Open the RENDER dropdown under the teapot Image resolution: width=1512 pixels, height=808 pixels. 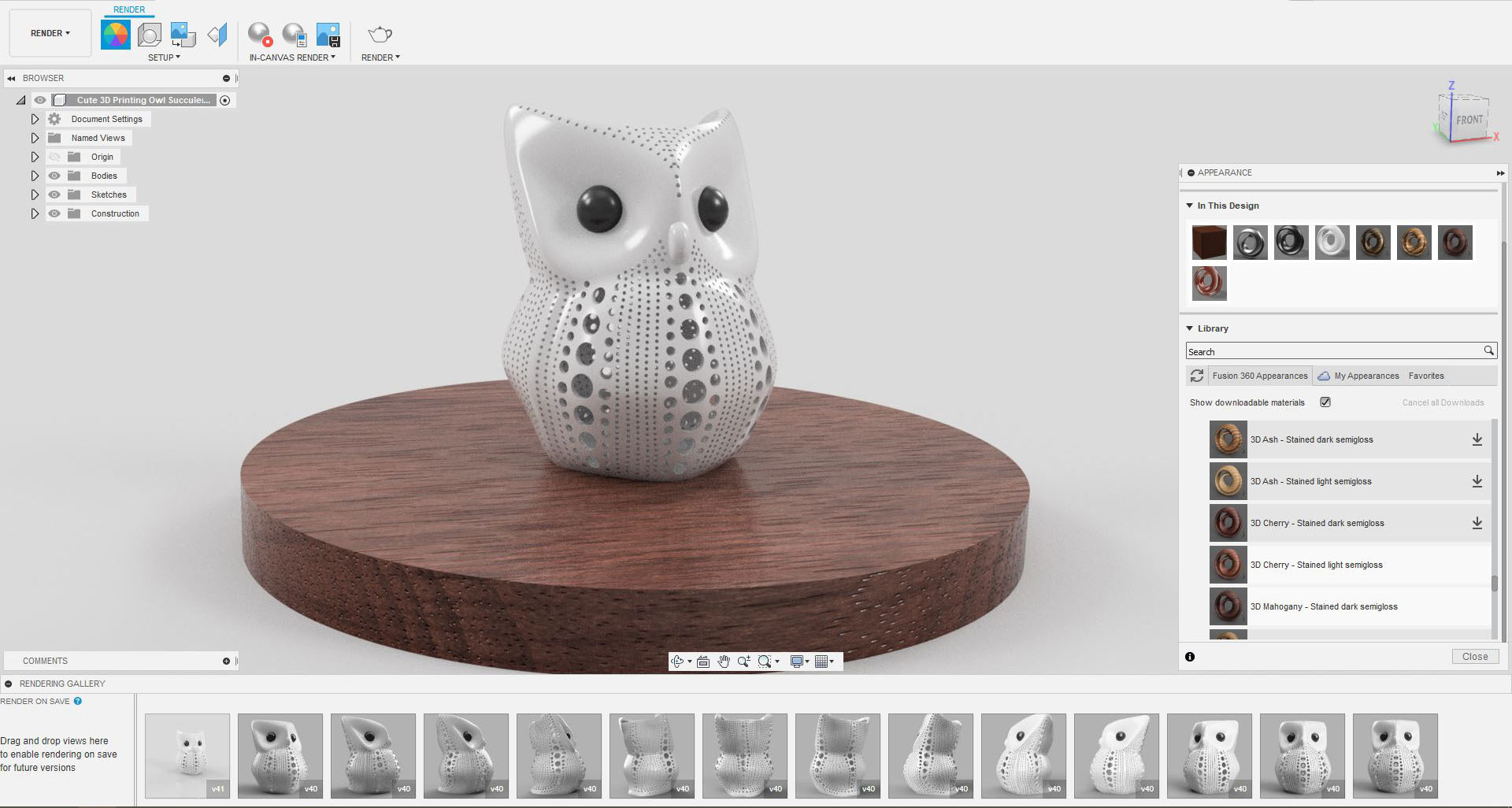[380, 57]
